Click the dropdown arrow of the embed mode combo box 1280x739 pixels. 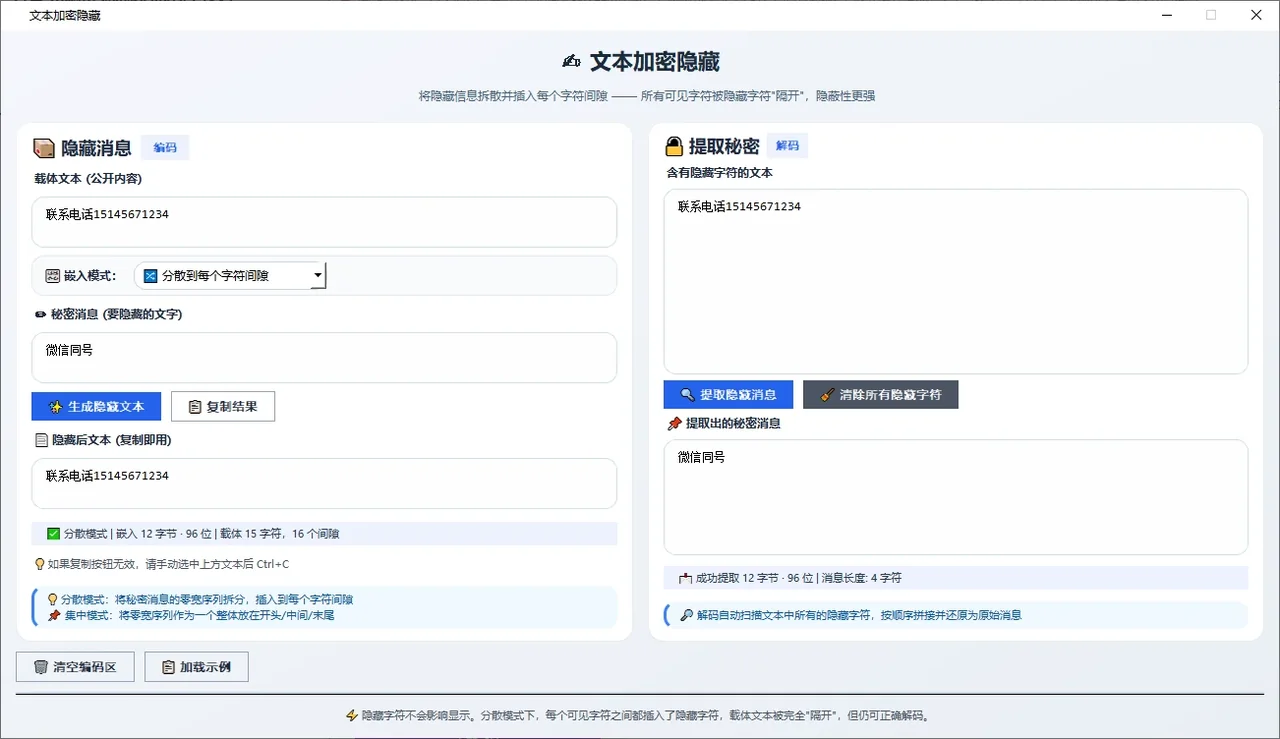pos(317,275)
